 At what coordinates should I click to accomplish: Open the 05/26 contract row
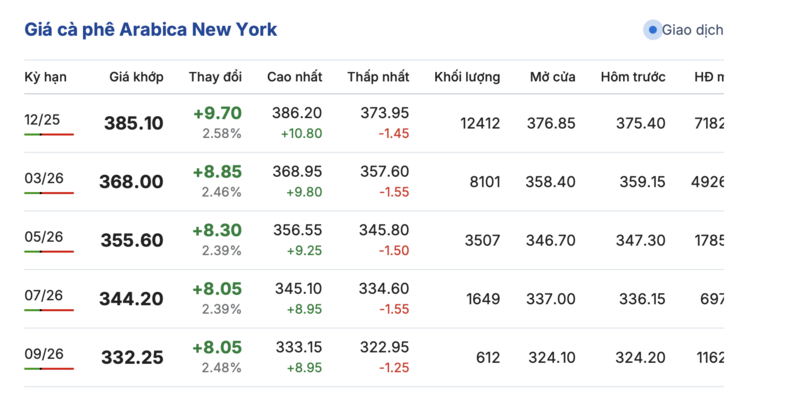click(x=42, y=237)
